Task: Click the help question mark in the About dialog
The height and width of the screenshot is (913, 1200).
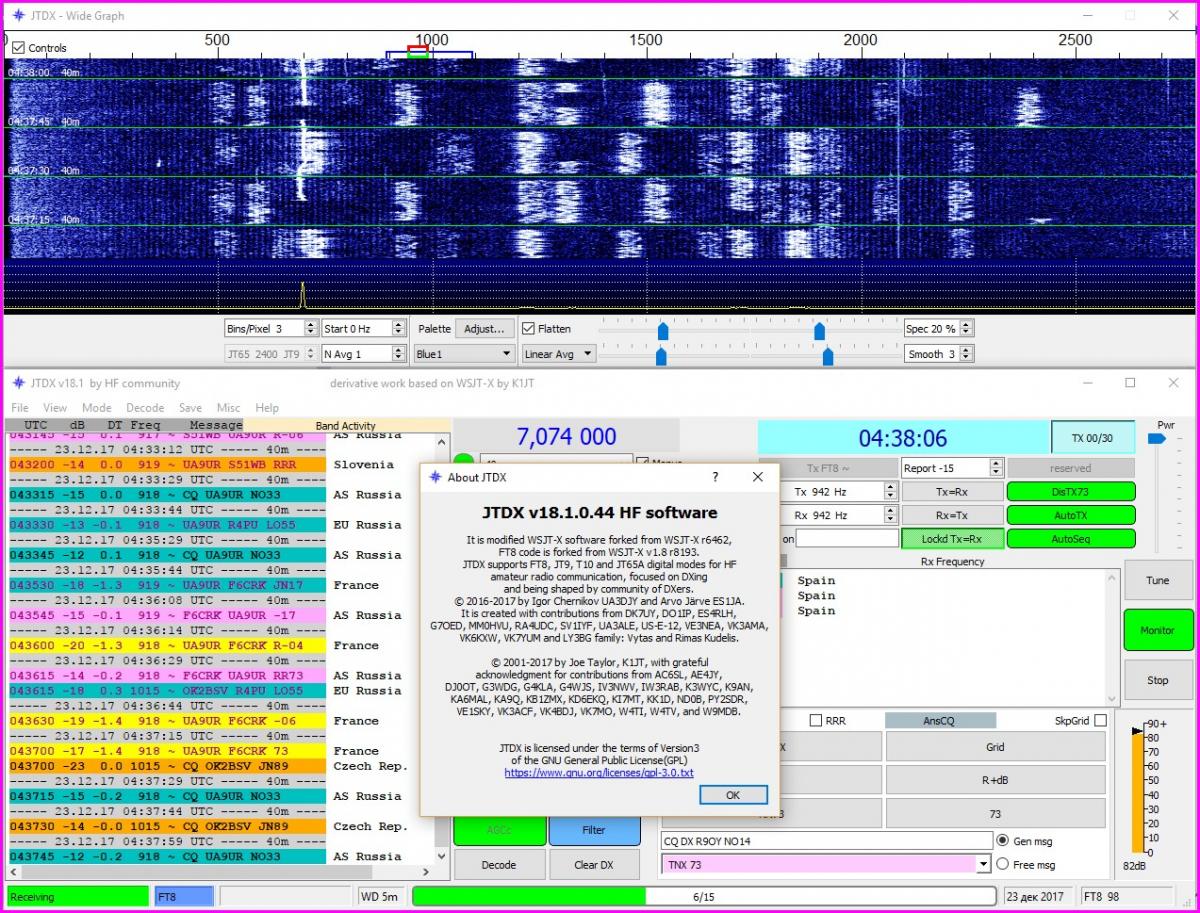Action: (x=715, y=477)
